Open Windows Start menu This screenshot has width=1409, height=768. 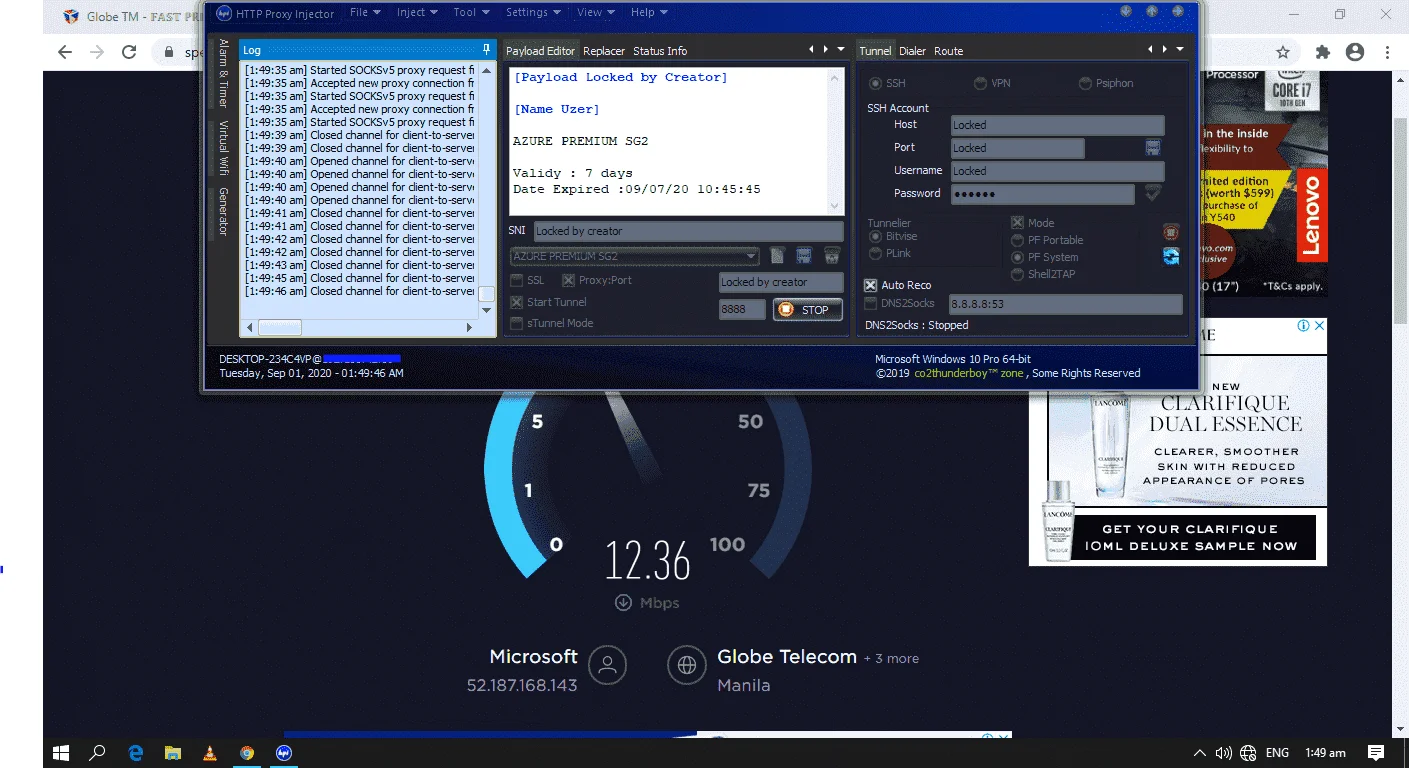tap(61, 753)
